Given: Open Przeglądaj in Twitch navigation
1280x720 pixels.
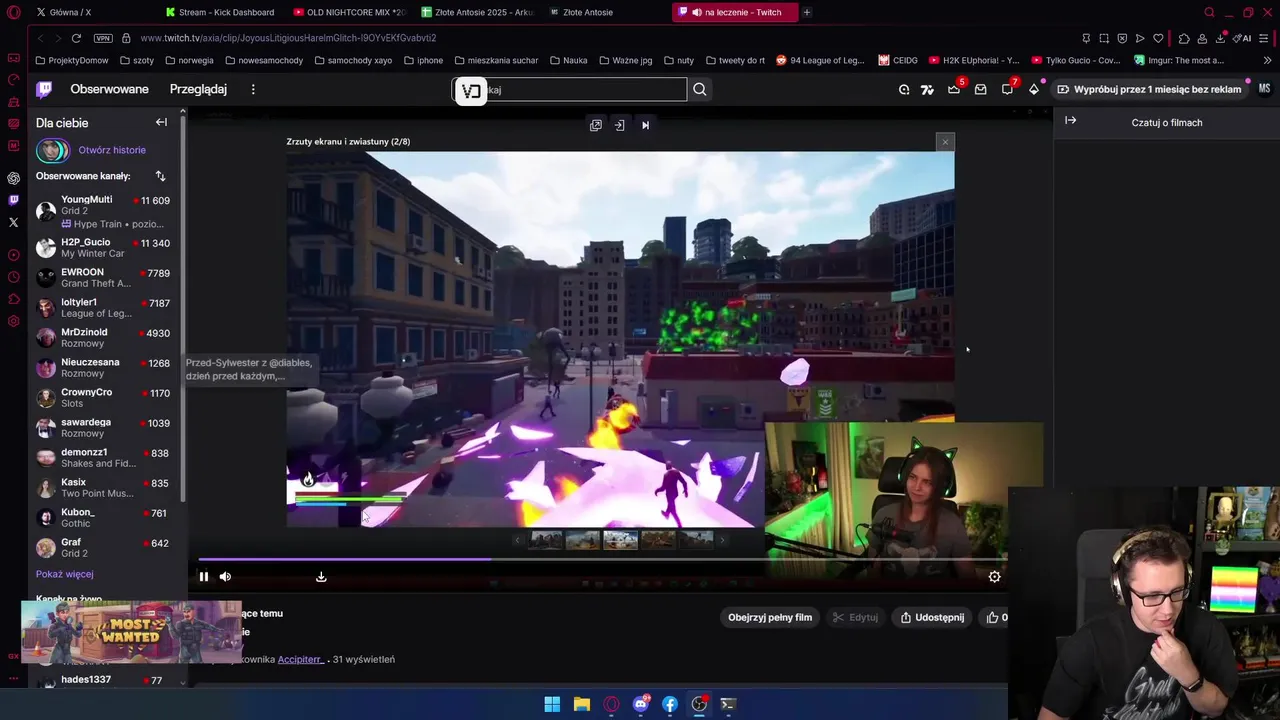Looking at the screenshot, I should pos(198,89).
